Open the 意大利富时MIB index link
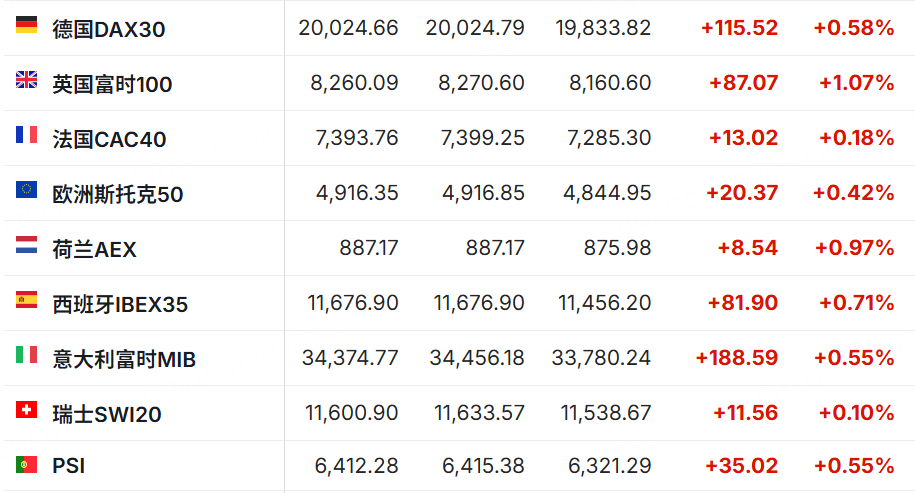The width and height of the screenshot is (915, 493). pyautogui.click(x=124, y=360)
